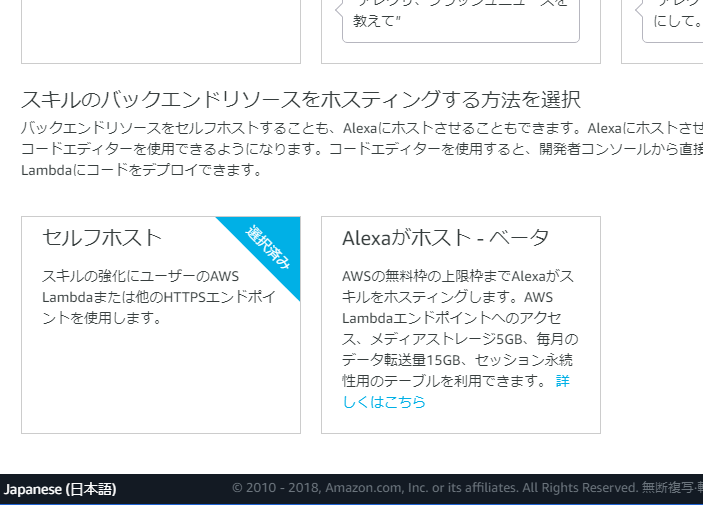Click the 選択済み ribbon badge
Screen dimensions: 703x506
click(x=268, y=247)
